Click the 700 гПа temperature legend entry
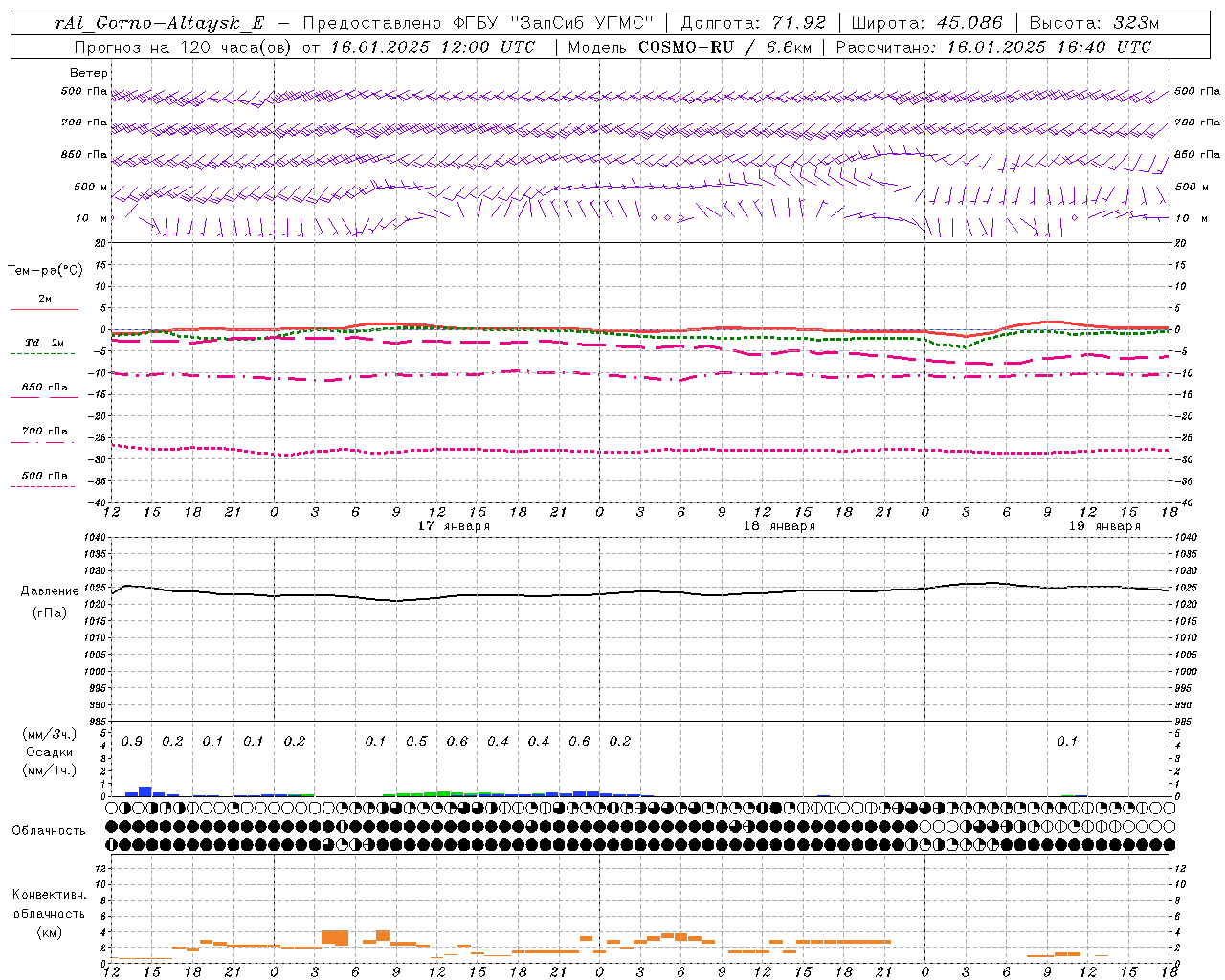1225x980 pixels. point(45,432)
